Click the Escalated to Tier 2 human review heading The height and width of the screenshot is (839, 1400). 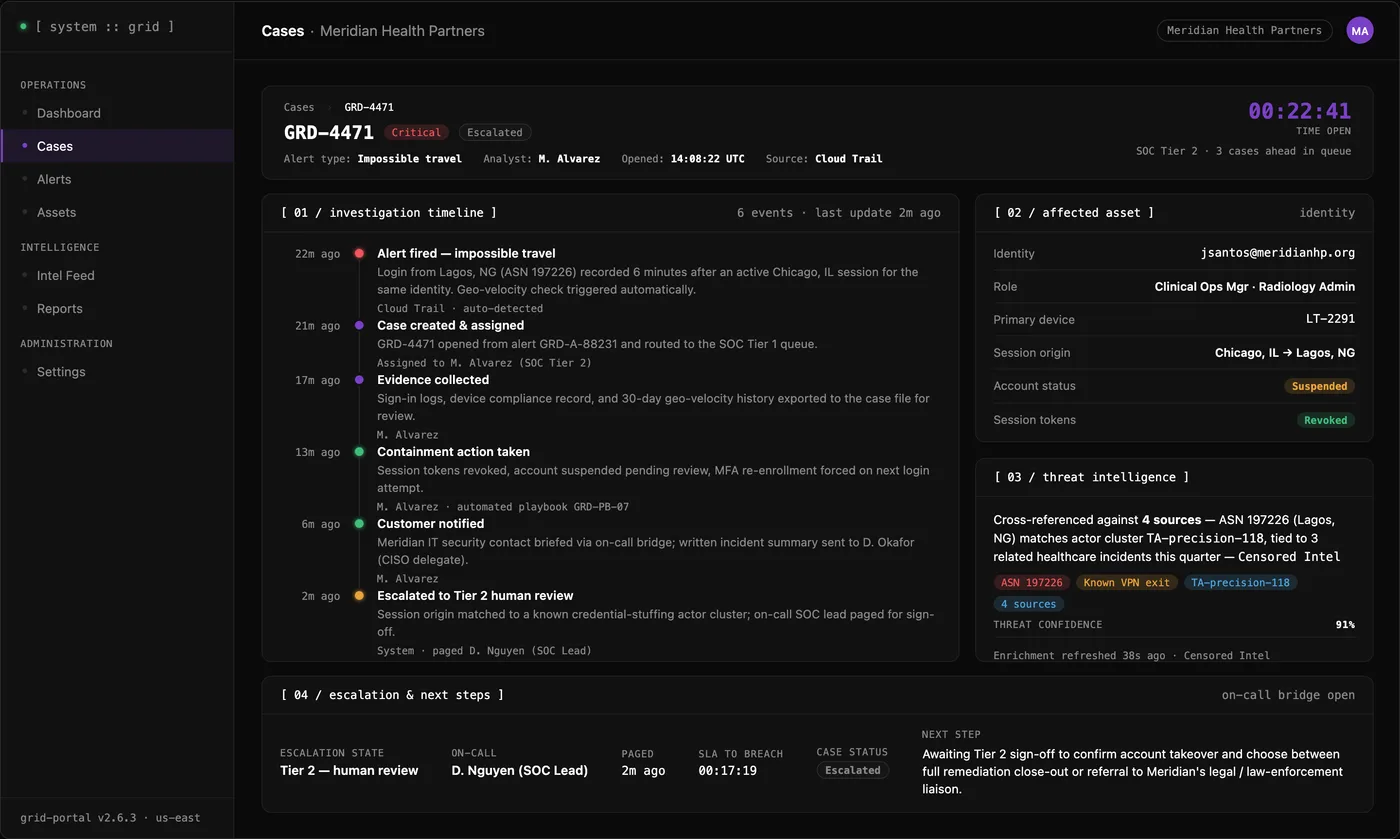(475, 596)
